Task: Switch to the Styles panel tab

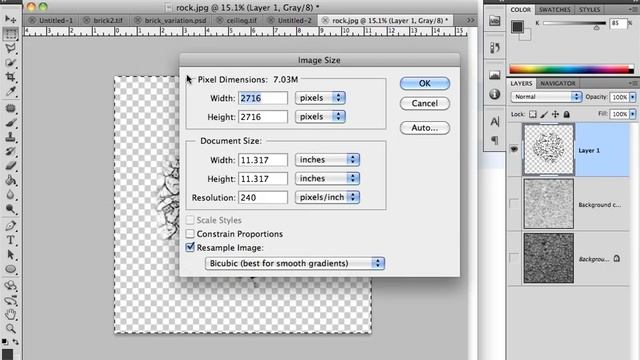Action: [x=589, y=9]
